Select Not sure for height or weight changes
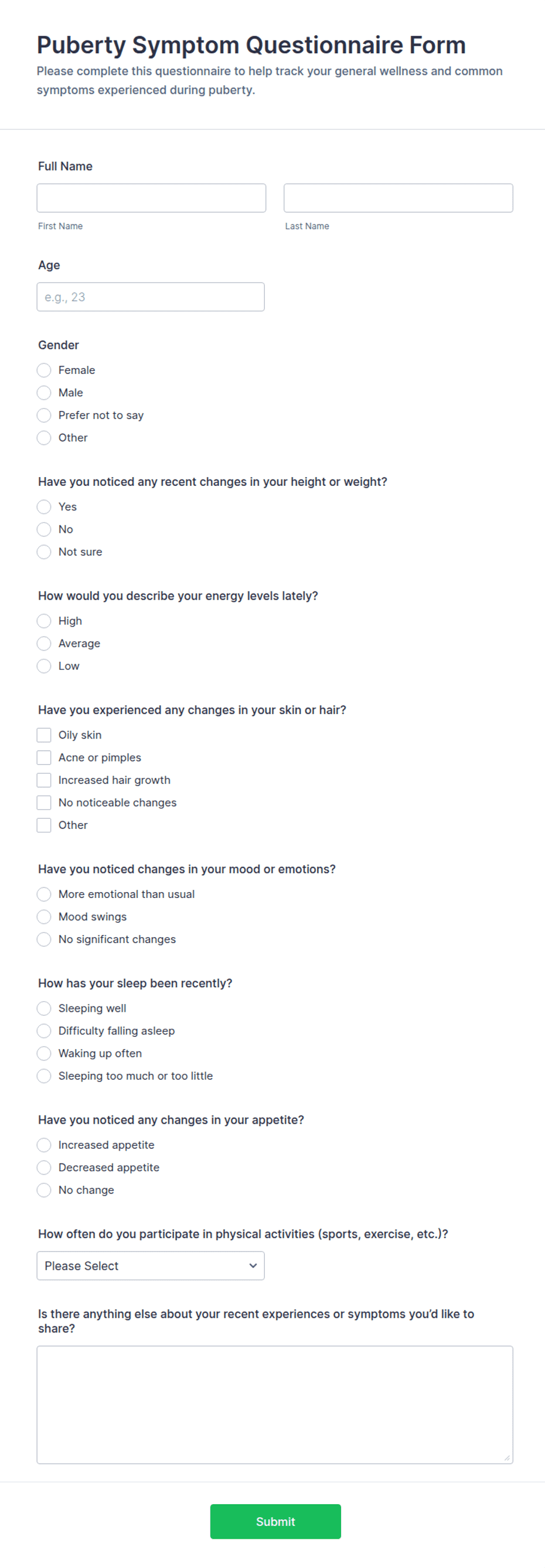 pyautogui.click(x=44, y=552)
